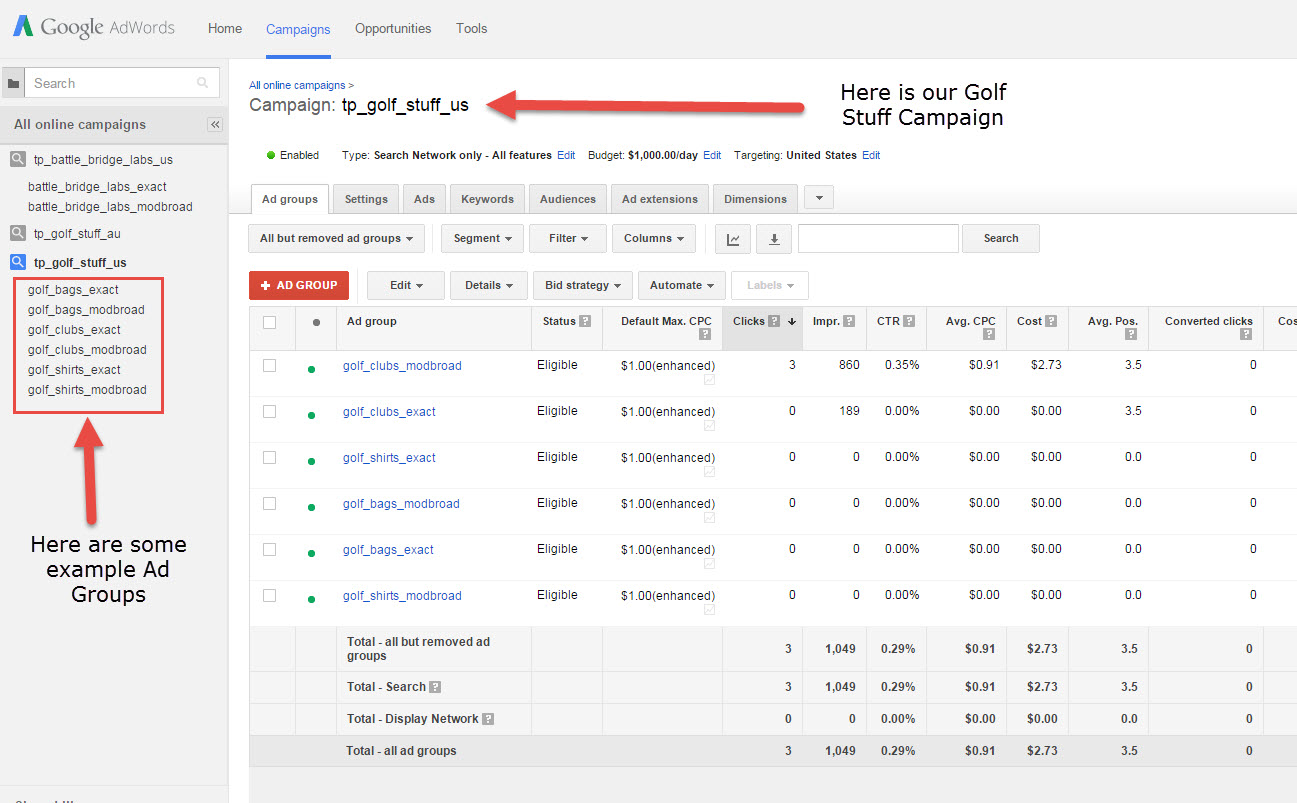Toggle the select-all checkbox in table header
The image size is (1297, 803).
pyautogui.click(x=269, y=322)
